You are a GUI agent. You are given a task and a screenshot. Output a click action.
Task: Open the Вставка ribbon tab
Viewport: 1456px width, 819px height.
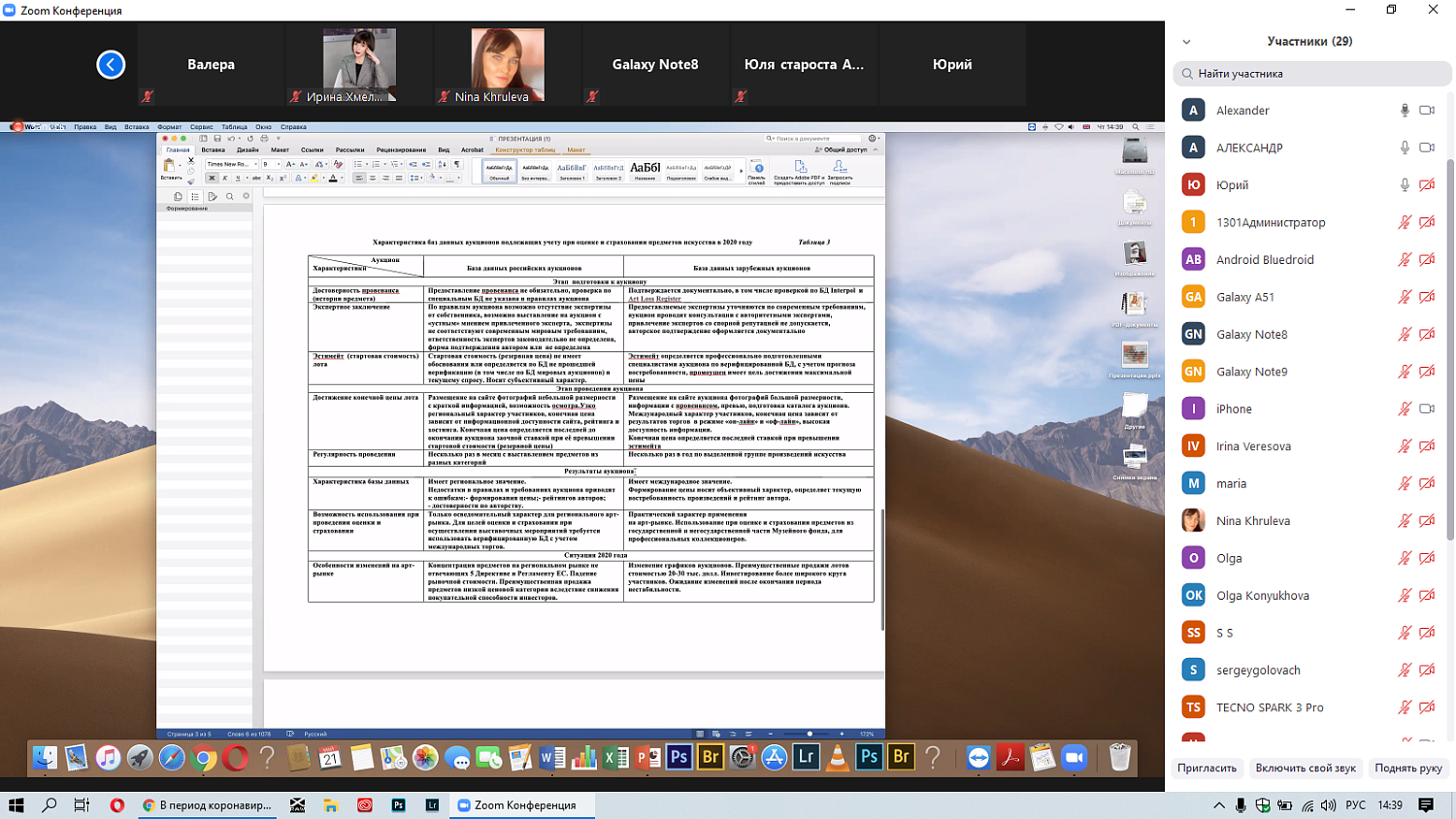214,150
